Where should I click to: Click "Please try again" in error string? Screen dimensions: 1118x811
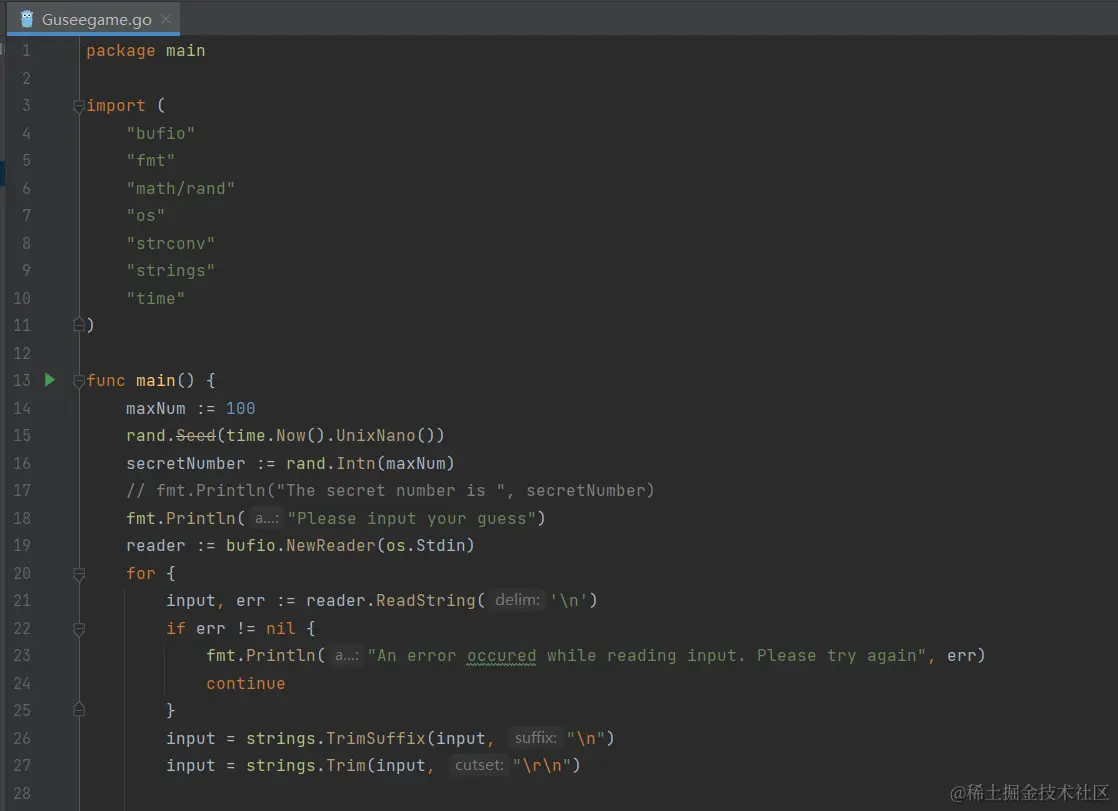click(x=835, y=656)
